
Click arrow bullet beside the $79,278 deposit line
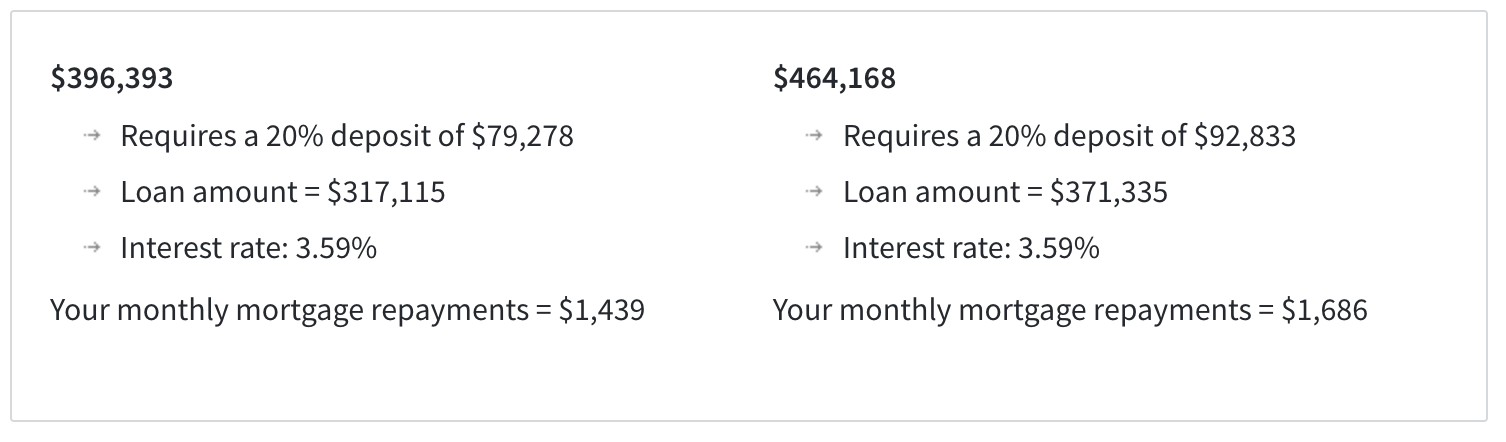tap(93, 136)
